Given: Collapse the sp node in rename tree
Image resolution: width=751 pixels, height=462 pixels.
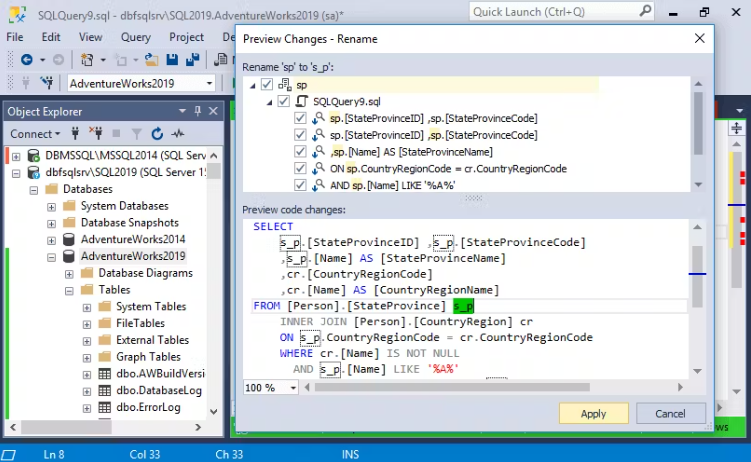Looking at the screenshot, I should [252, 86].
